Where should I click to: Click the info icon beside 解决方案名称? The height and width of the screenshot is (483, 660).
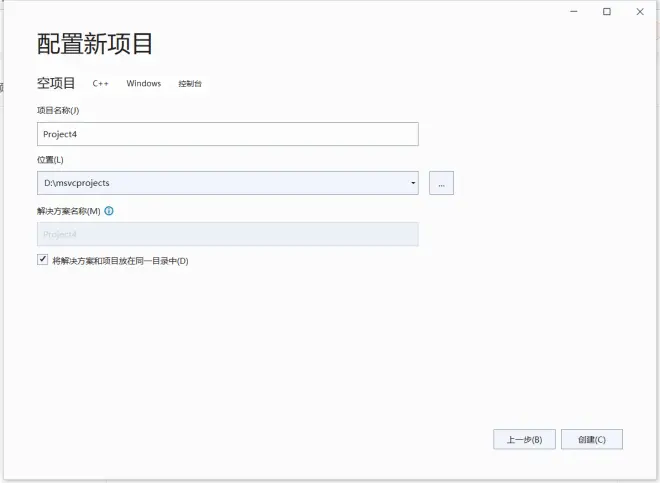[x=109, y=211]
